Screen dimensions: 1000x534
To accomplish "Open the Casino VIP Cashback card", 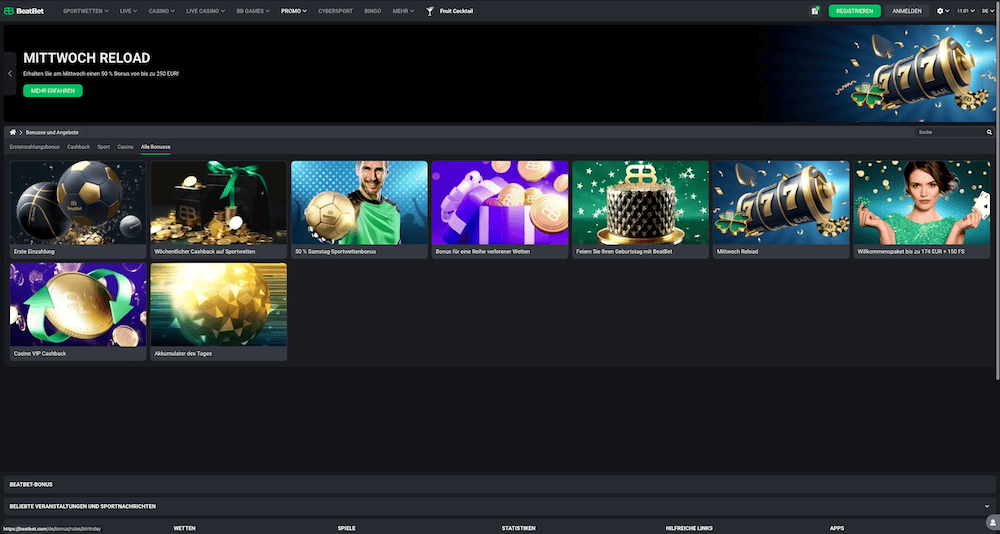I will coord(78,311).
